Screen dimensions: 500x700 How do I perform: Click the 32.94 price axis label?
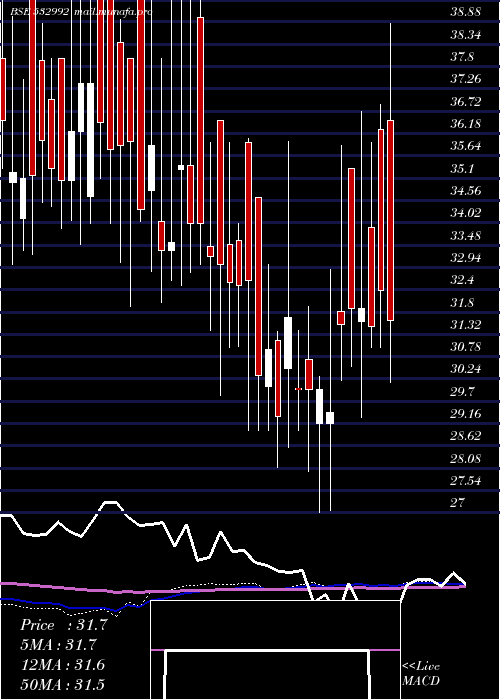[x=466, y=258]
